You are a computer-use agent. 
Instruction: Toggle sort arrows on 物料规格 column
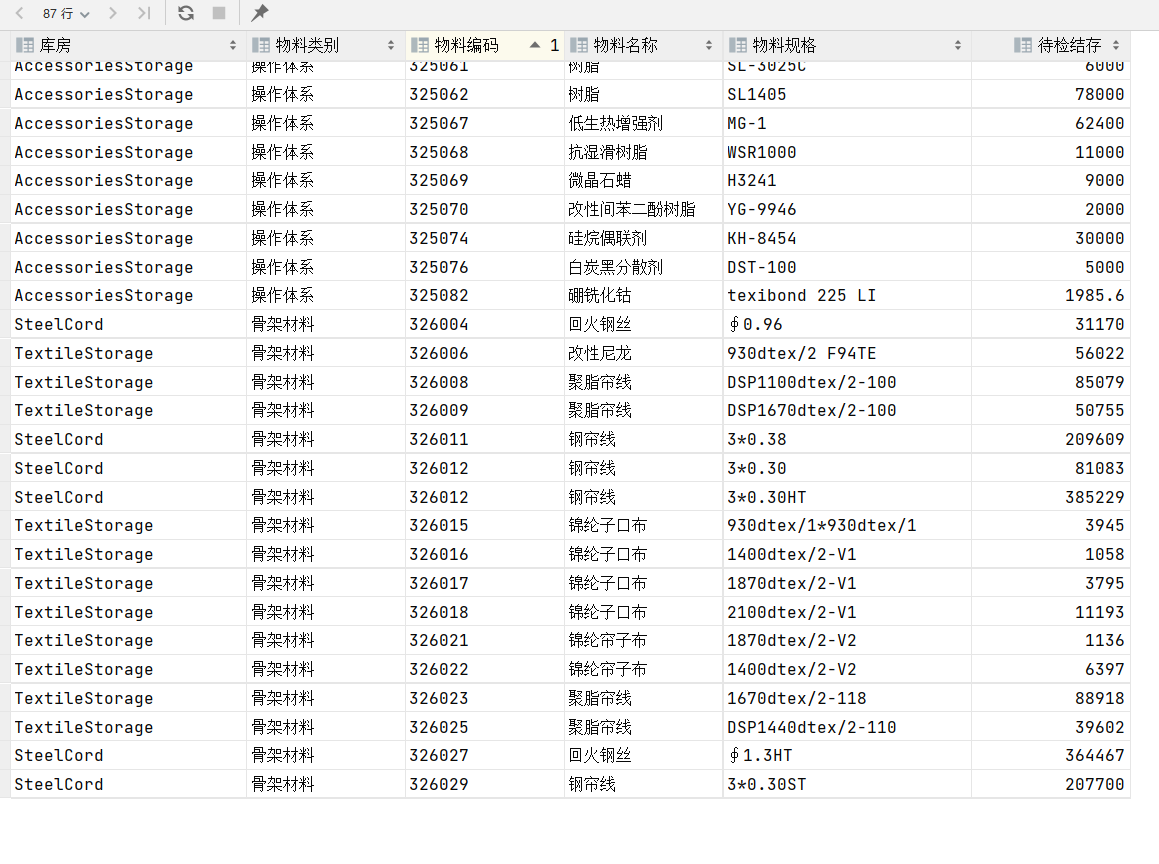coord(958,45)
